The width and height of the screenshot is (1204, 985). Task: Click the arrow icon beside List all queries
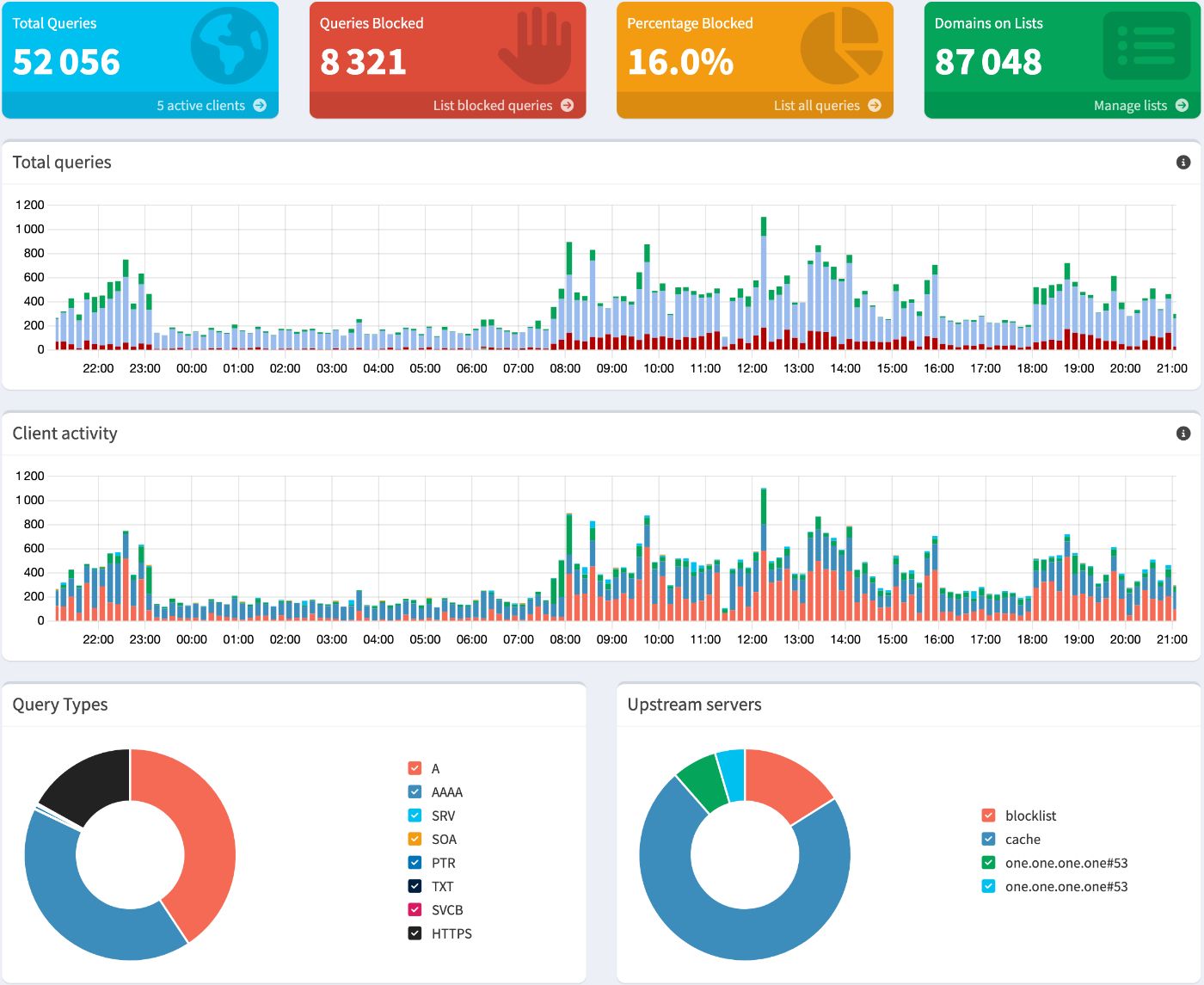[x=875, y=105]
